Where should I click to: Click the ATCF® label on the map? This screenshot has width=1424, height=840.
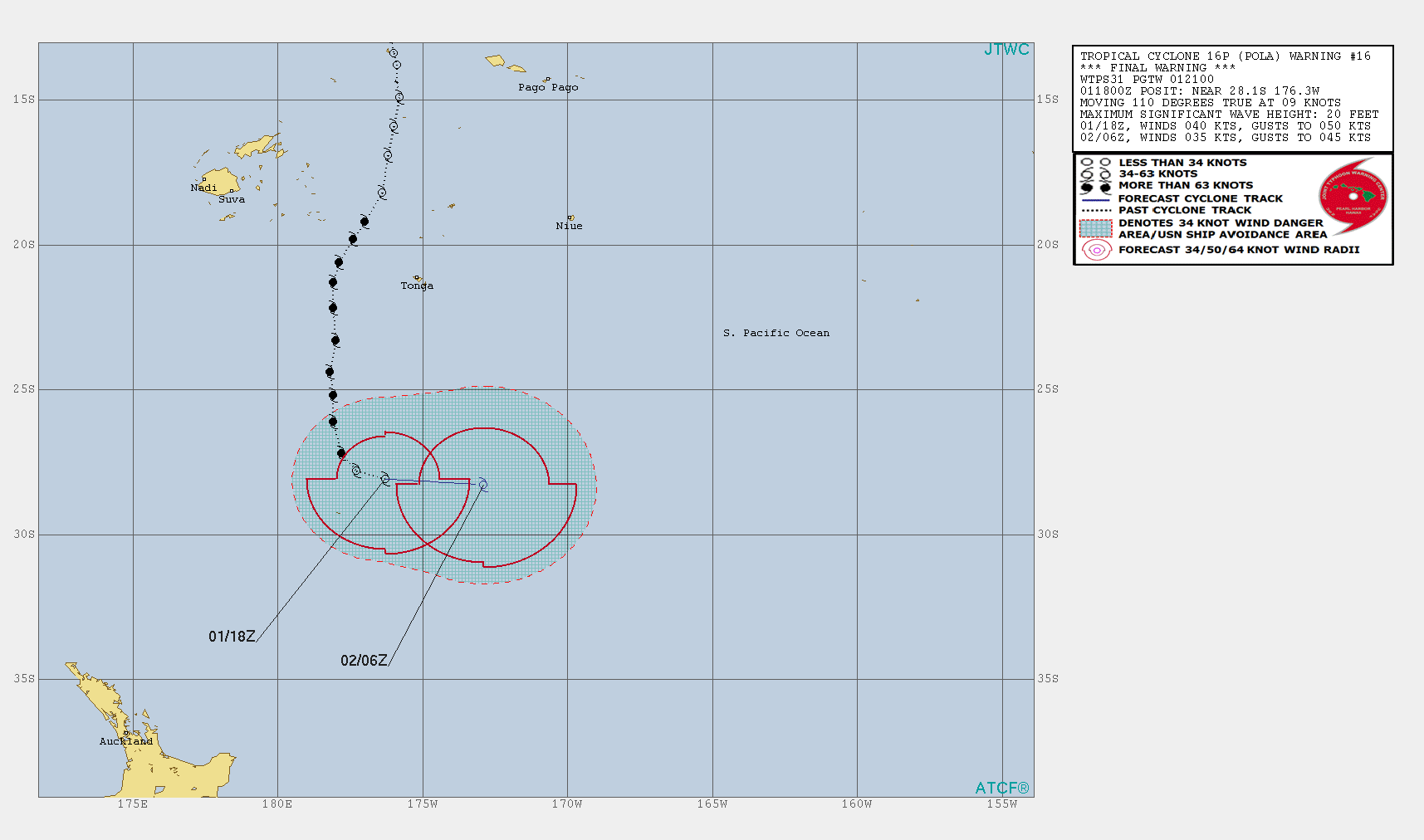click(1001, 788)
